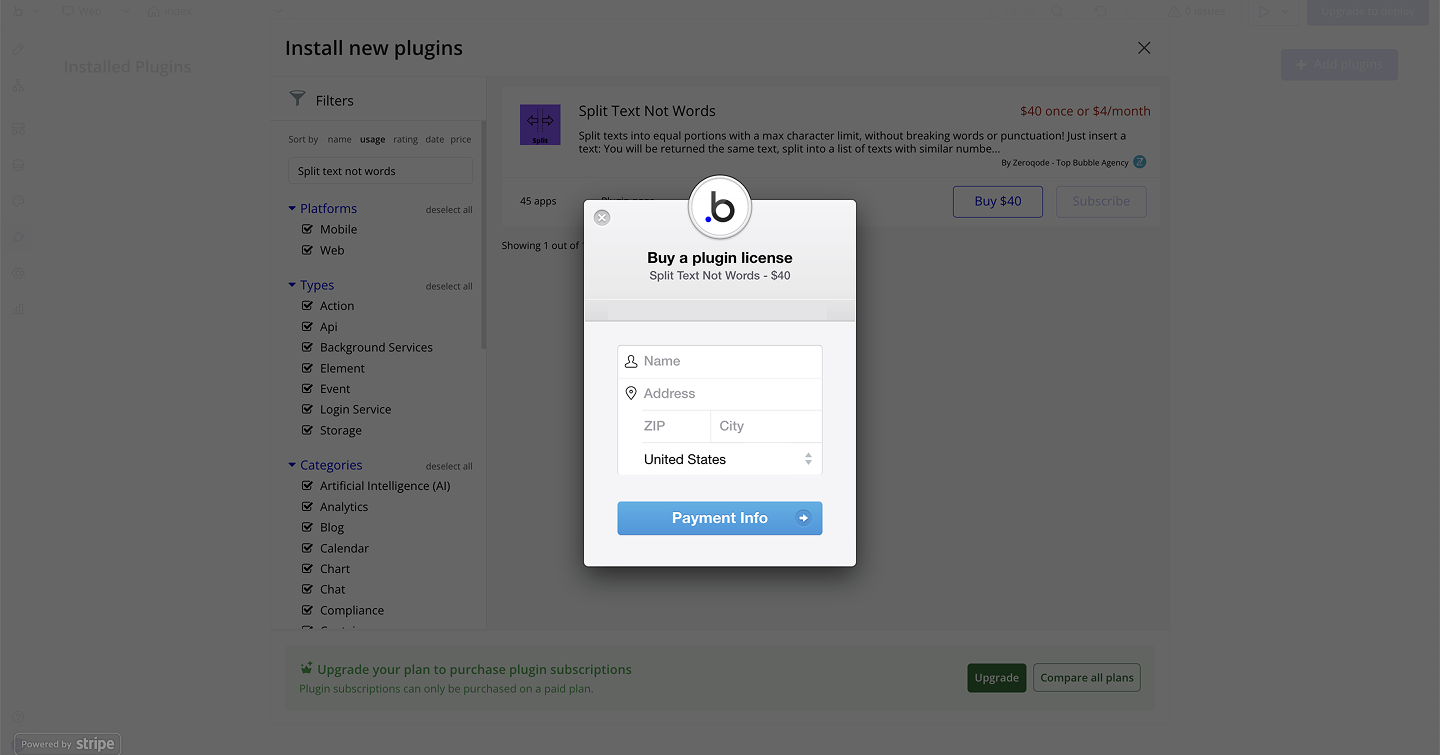
Task: Open Settings gear icon in left sidebar
Action: [x=18, y=273]
